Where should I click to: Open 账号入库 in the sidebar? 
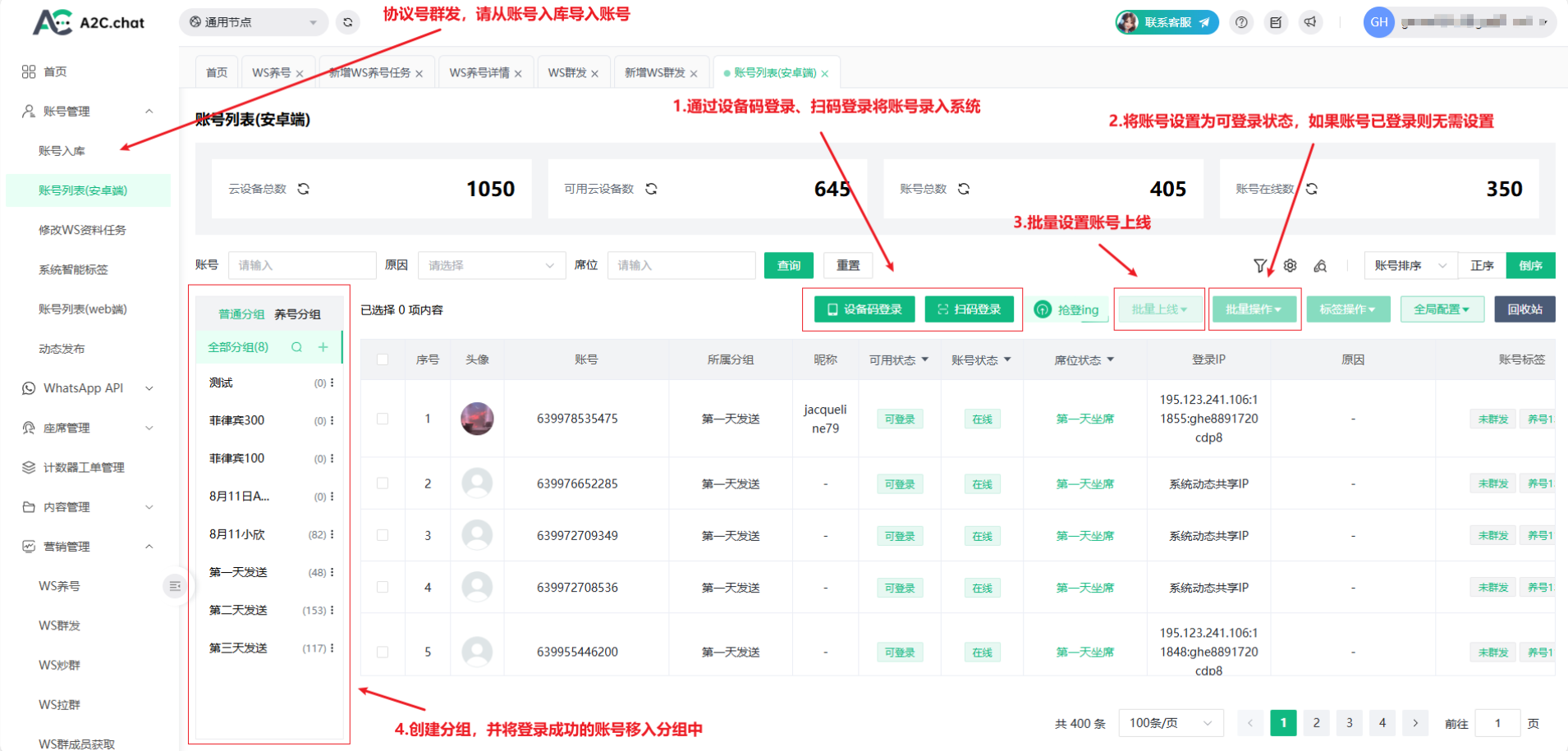(x=62, y=151)
